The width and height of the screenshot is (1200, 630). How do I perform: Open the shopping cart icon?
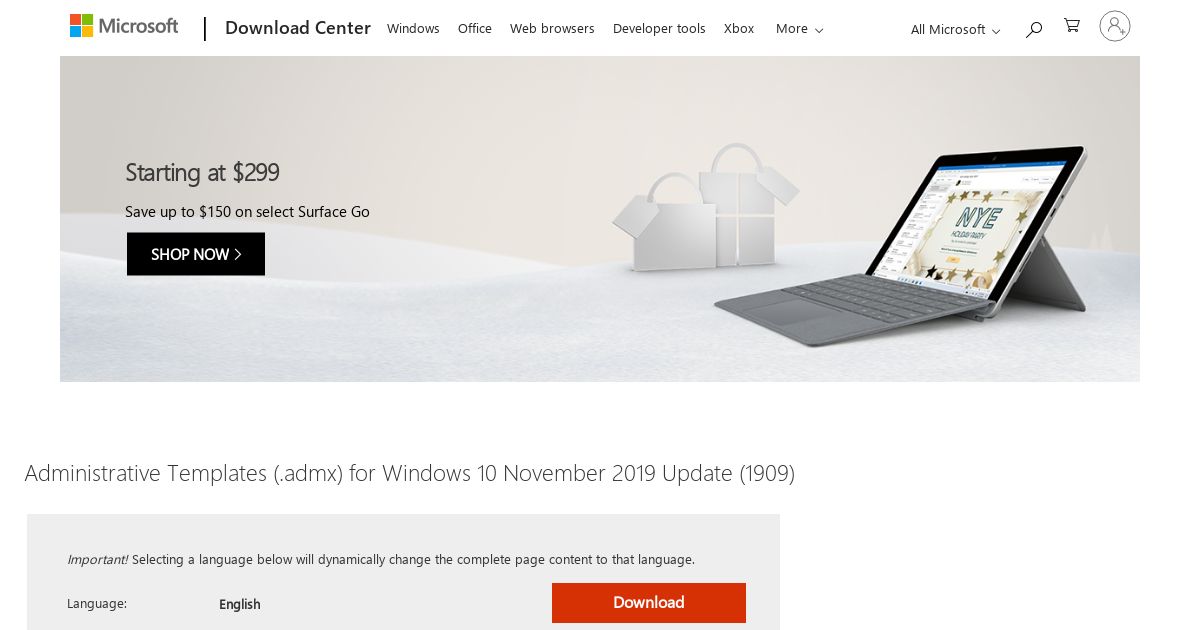[1072, 26]
